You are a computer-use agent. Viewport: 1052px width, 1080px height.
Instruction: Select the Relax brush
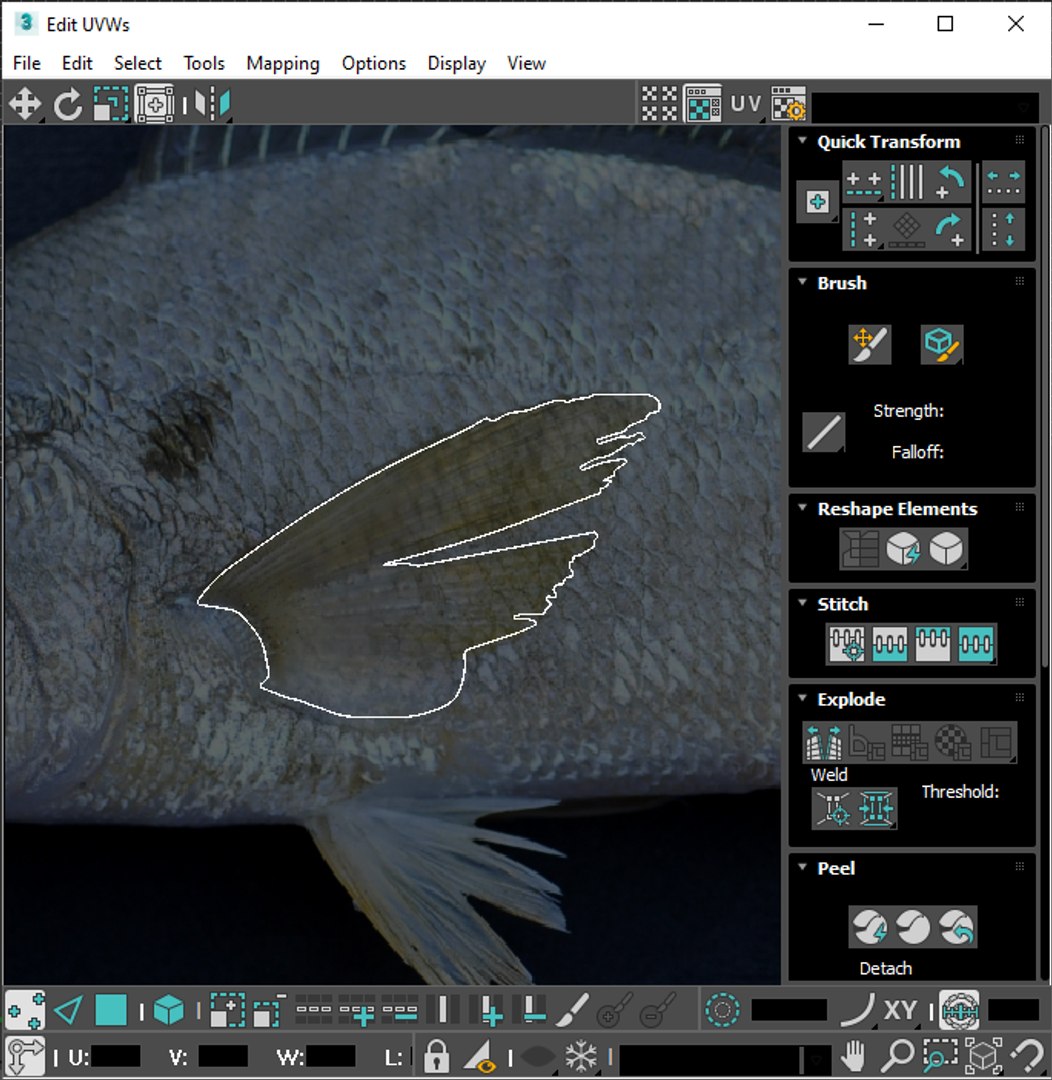tap(942, 344)
